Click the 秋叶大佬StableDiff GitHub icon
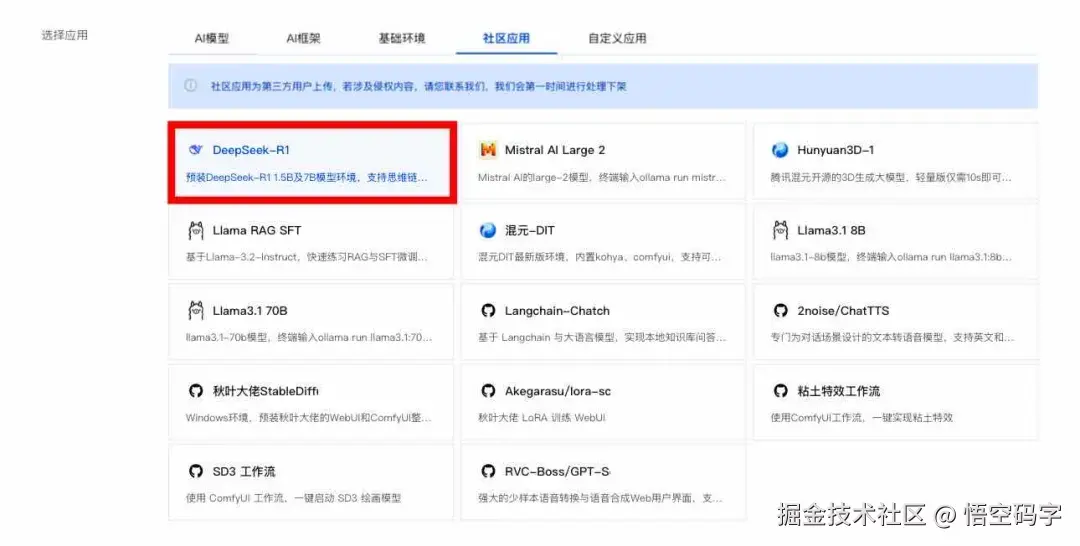Screen dimensions: 1080x546 pos(196,391)
